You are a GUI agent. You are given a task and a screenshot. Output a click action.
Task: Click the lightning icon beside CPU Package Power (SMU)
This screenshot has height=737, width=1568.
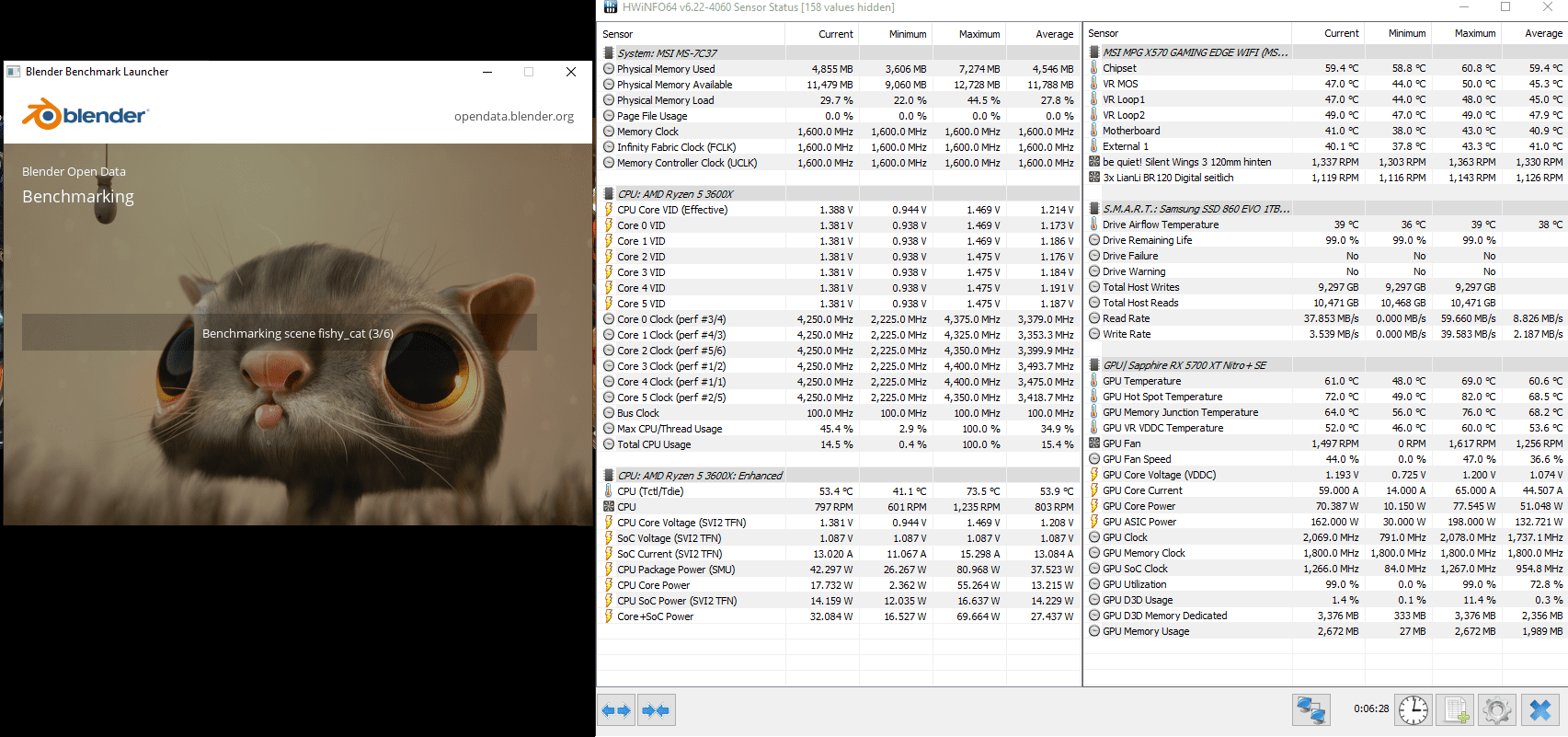point(609,570)
